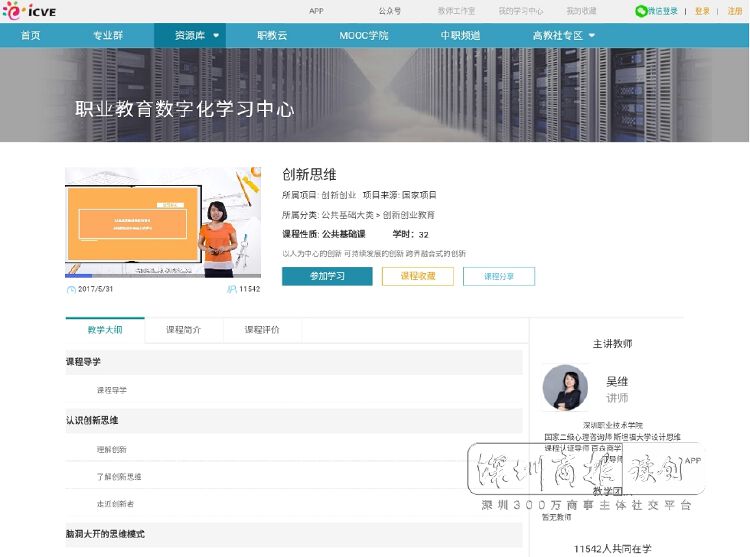750x557 pixels.
Task: Select the 教学大纲 tab
Action: point(104,329)
